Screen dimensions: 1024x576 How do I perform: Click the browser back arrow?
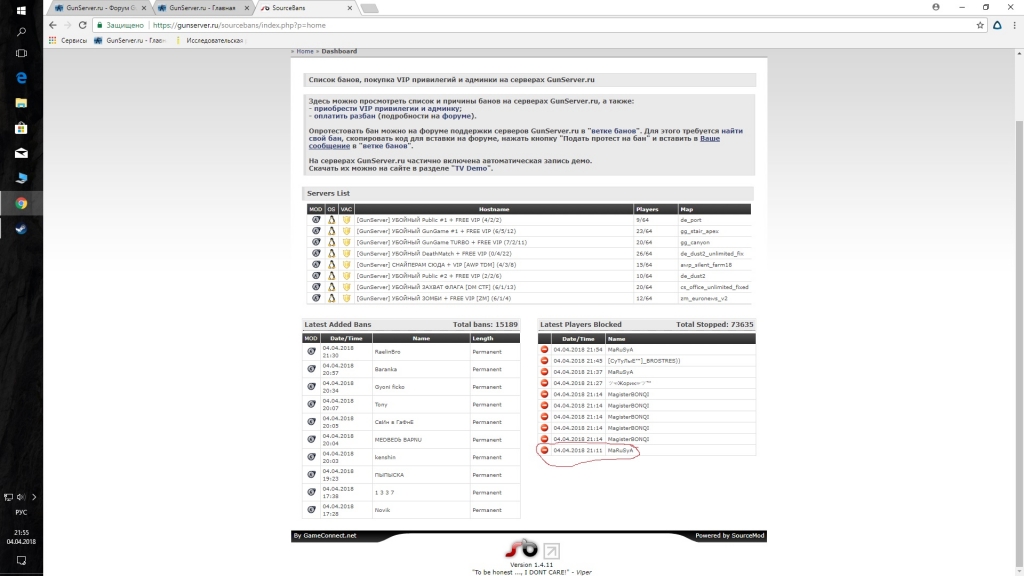pos(51,25)
